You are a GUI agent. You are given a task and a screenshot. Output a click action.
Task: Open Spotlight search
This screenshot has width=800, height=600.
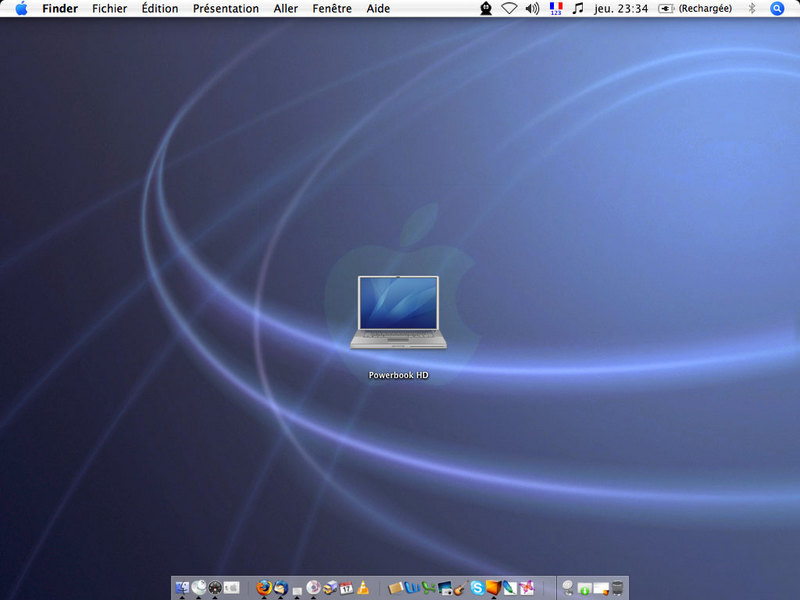point(777,9)
